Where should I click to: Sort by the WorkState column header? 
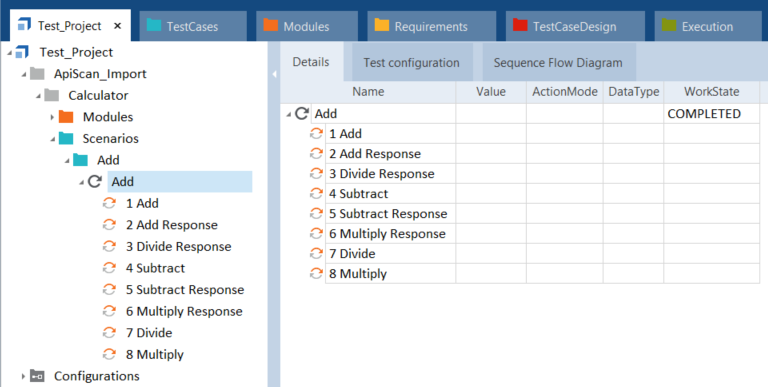click(x=711, y=92)
